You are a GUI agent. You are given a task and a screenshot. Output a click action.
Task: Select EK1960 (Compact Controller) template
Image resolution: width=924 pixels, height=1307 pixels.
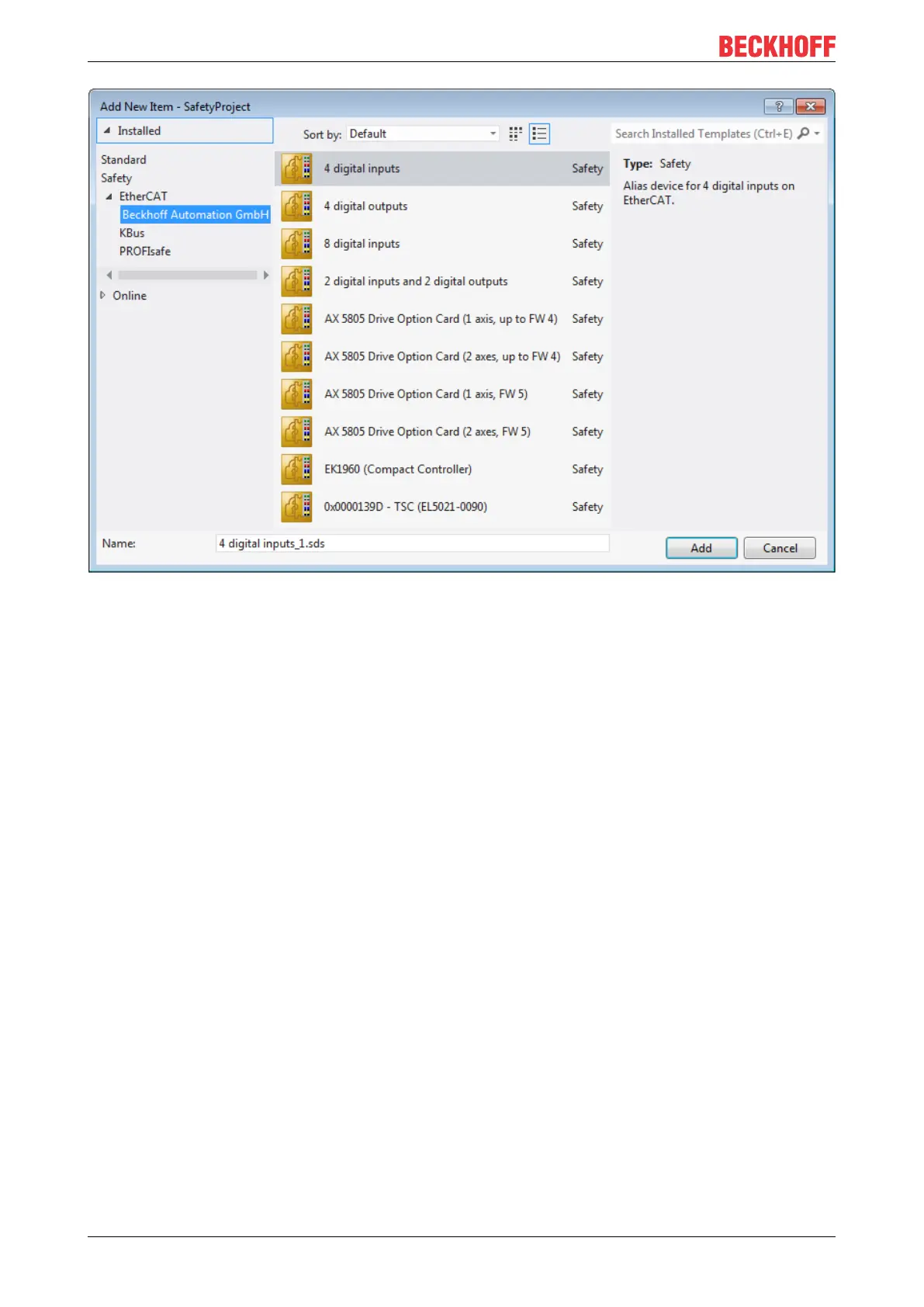(442, 470)
